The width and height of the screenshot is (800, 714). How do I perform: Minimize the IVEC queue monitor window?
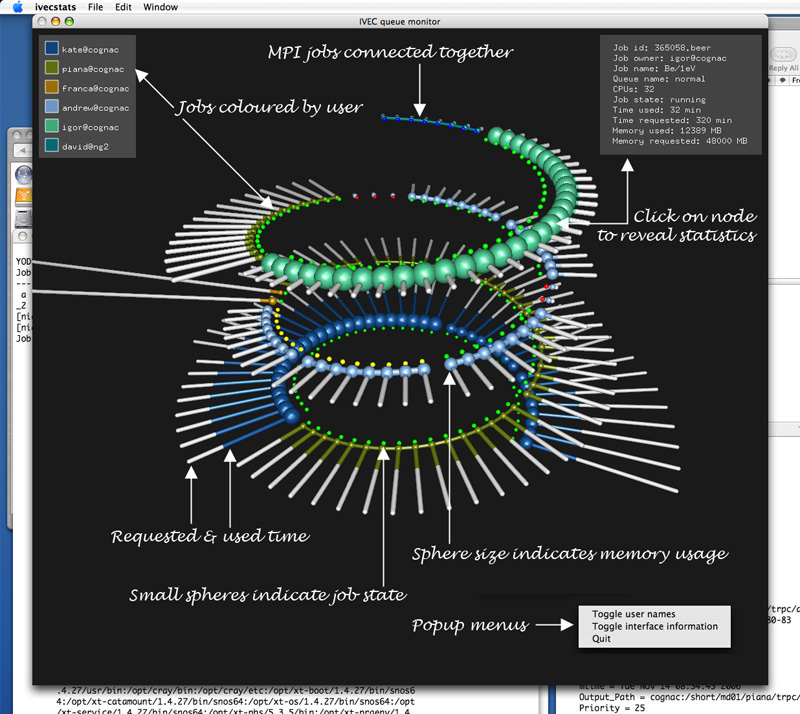point(56,21)
